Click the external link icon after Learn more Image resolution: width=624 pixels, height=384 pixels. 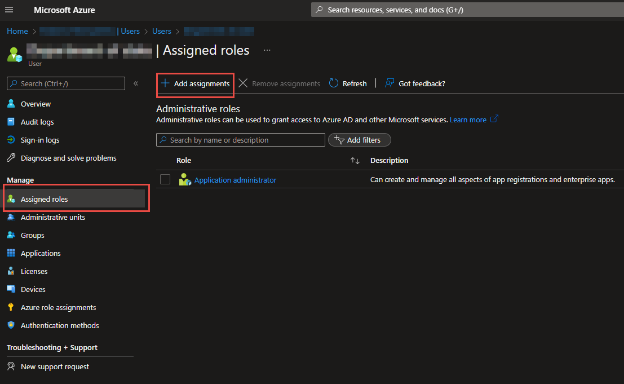click(494, 119)
